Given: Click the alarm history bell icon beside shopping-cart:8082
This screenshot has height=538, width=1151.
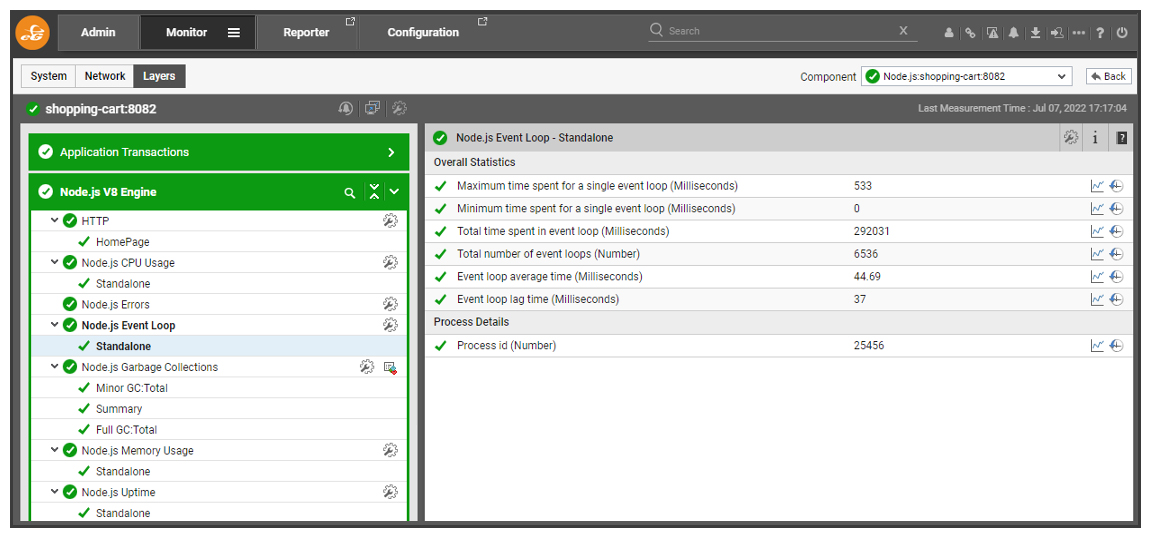Looking at the screenshot, I should (x=345, y=109).
